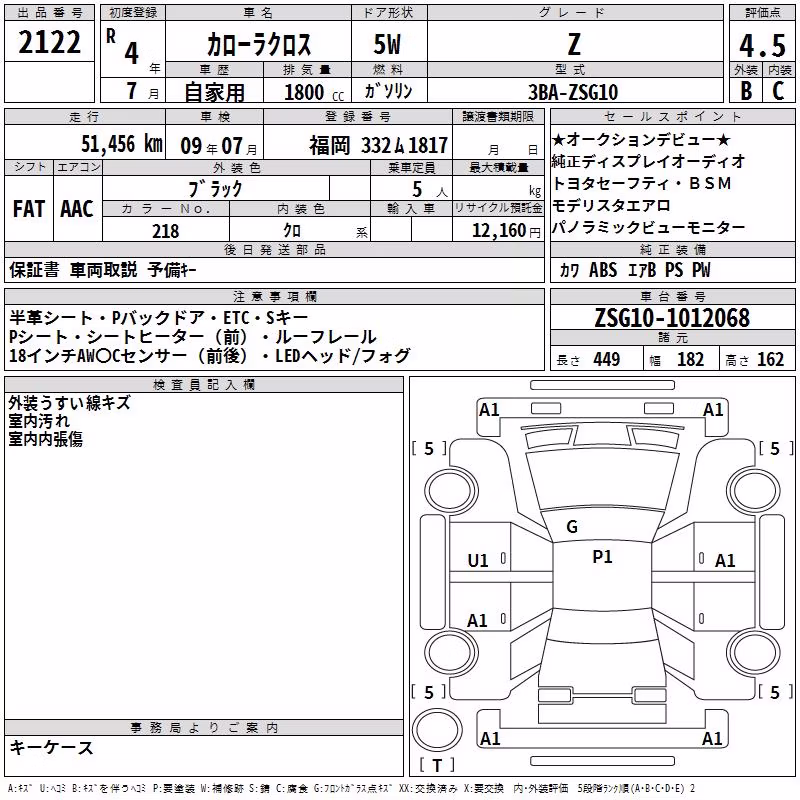Click the air conditioner value AAC
The width and height of the screenshot is (800, 800).
(77, 209)
